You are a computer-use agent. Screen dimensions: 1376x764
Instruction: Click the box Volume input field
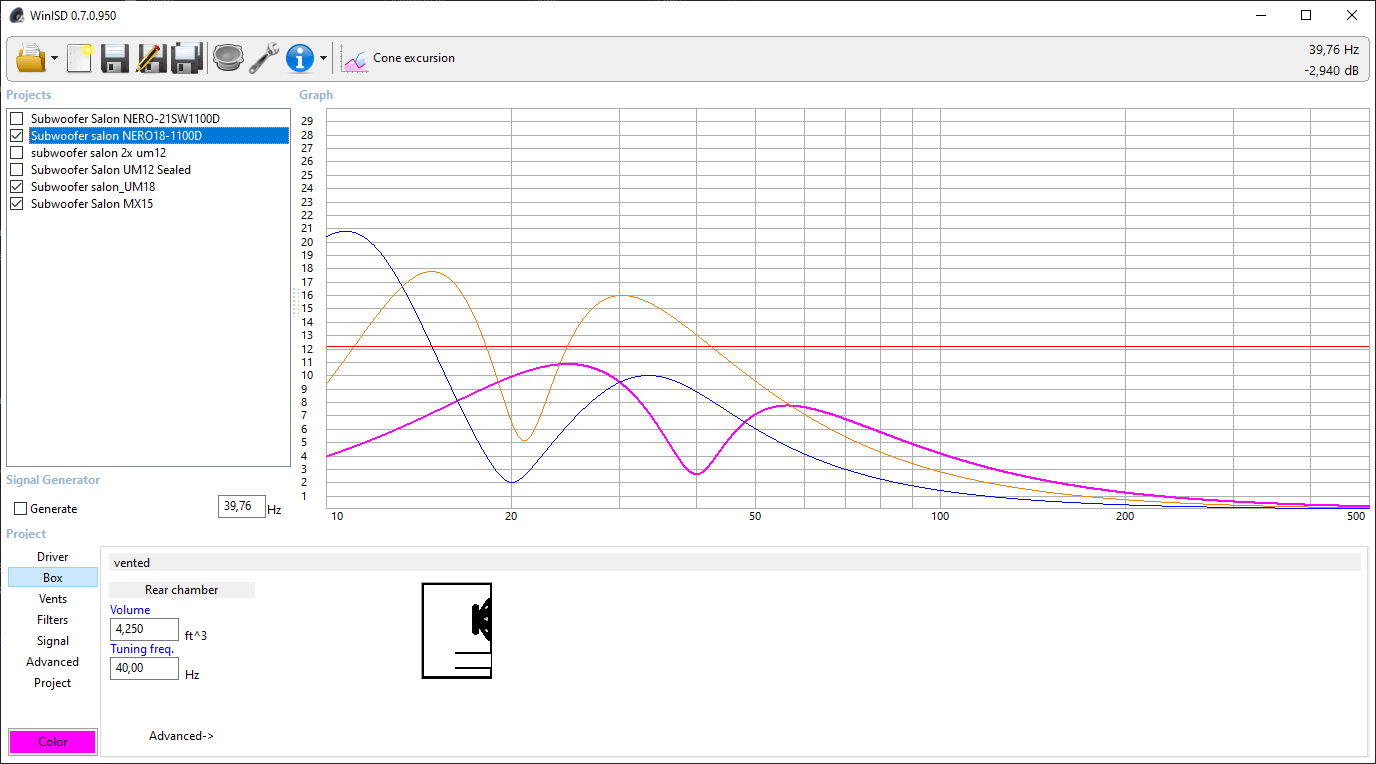144,629
